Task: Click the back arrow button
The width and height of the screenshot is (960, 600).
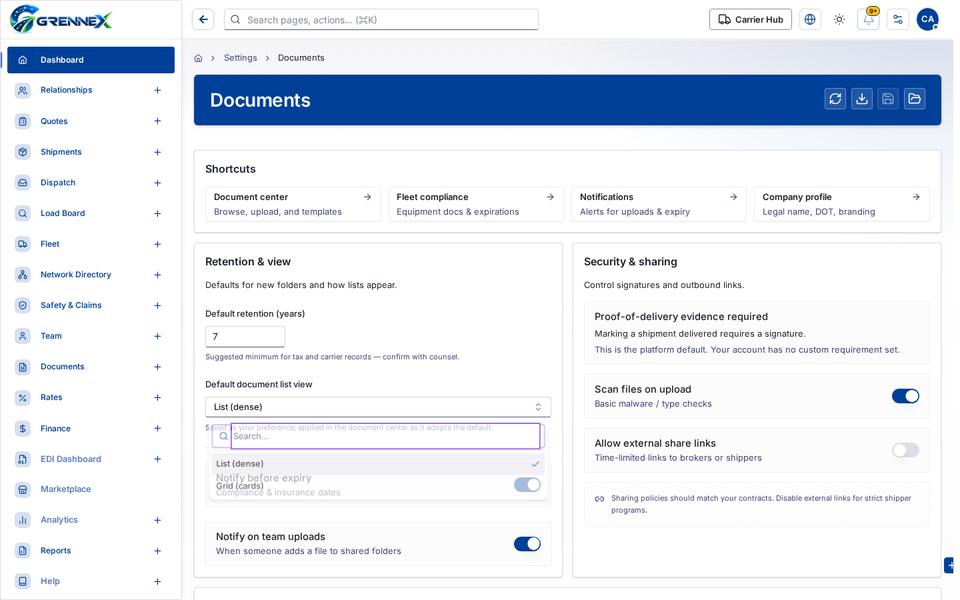Action: (x=203, y=20)
